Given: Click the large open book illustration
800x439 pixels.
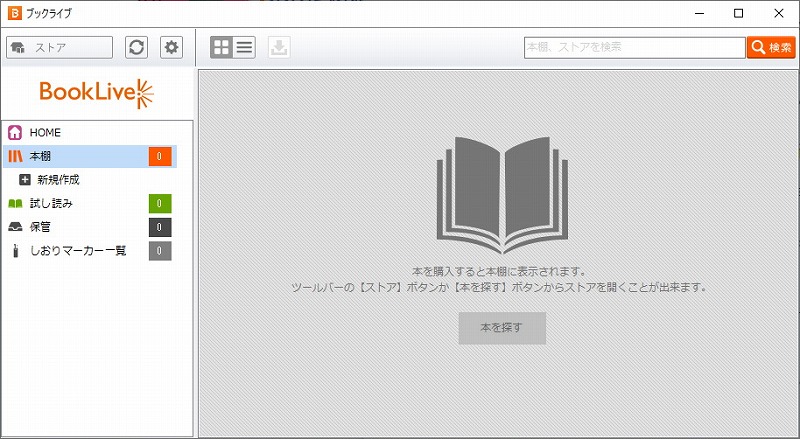Looking at the screenshot, I should pos(502,195).
